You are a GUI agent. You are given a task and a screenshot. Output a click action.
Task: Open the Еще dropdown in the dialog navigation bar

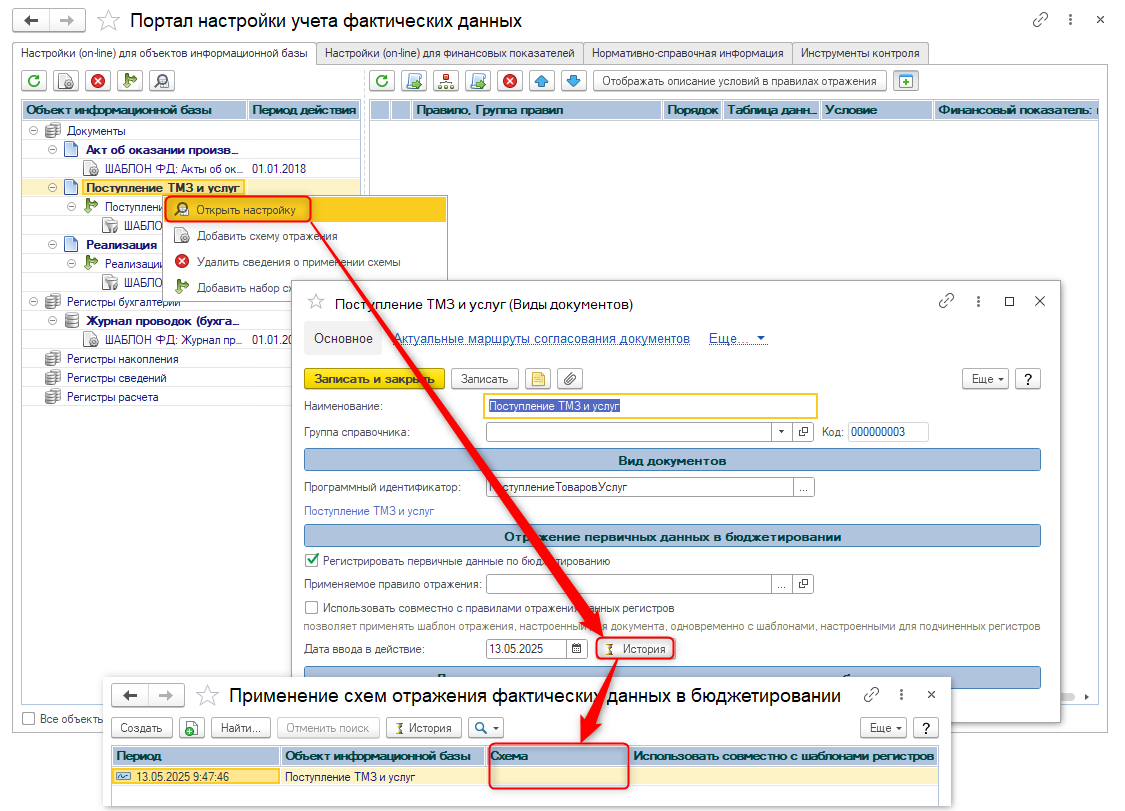tap(738, 339)
